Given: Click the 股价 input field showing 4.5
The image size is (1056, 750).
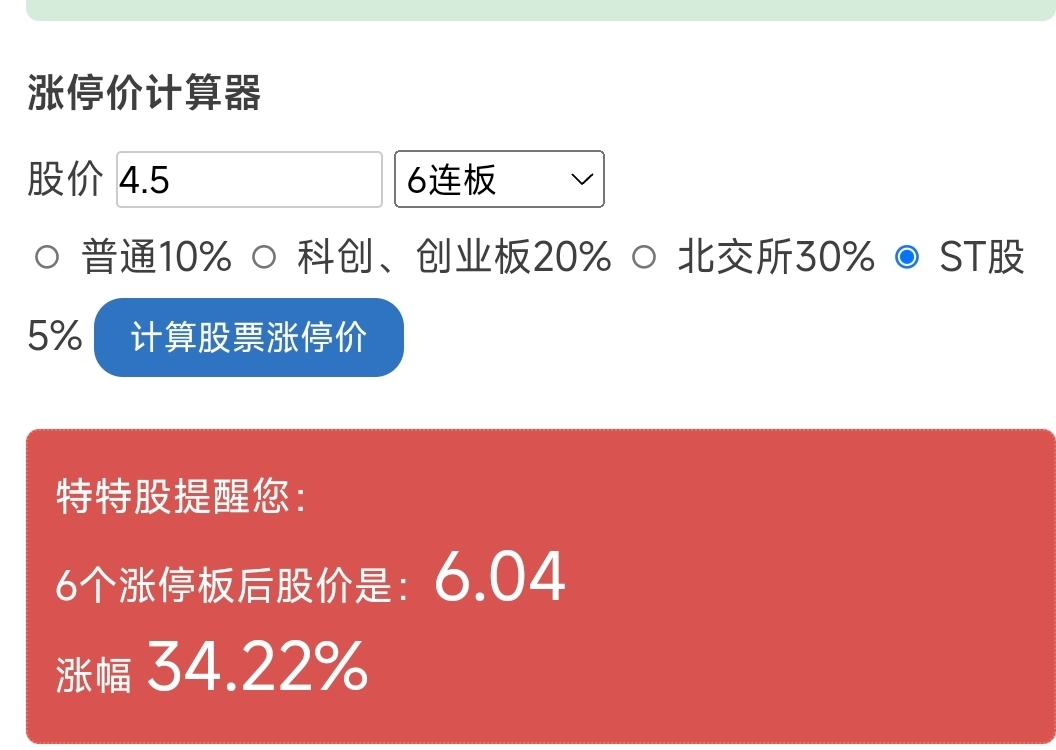Looking at the screenshot, I should point(249,179).
